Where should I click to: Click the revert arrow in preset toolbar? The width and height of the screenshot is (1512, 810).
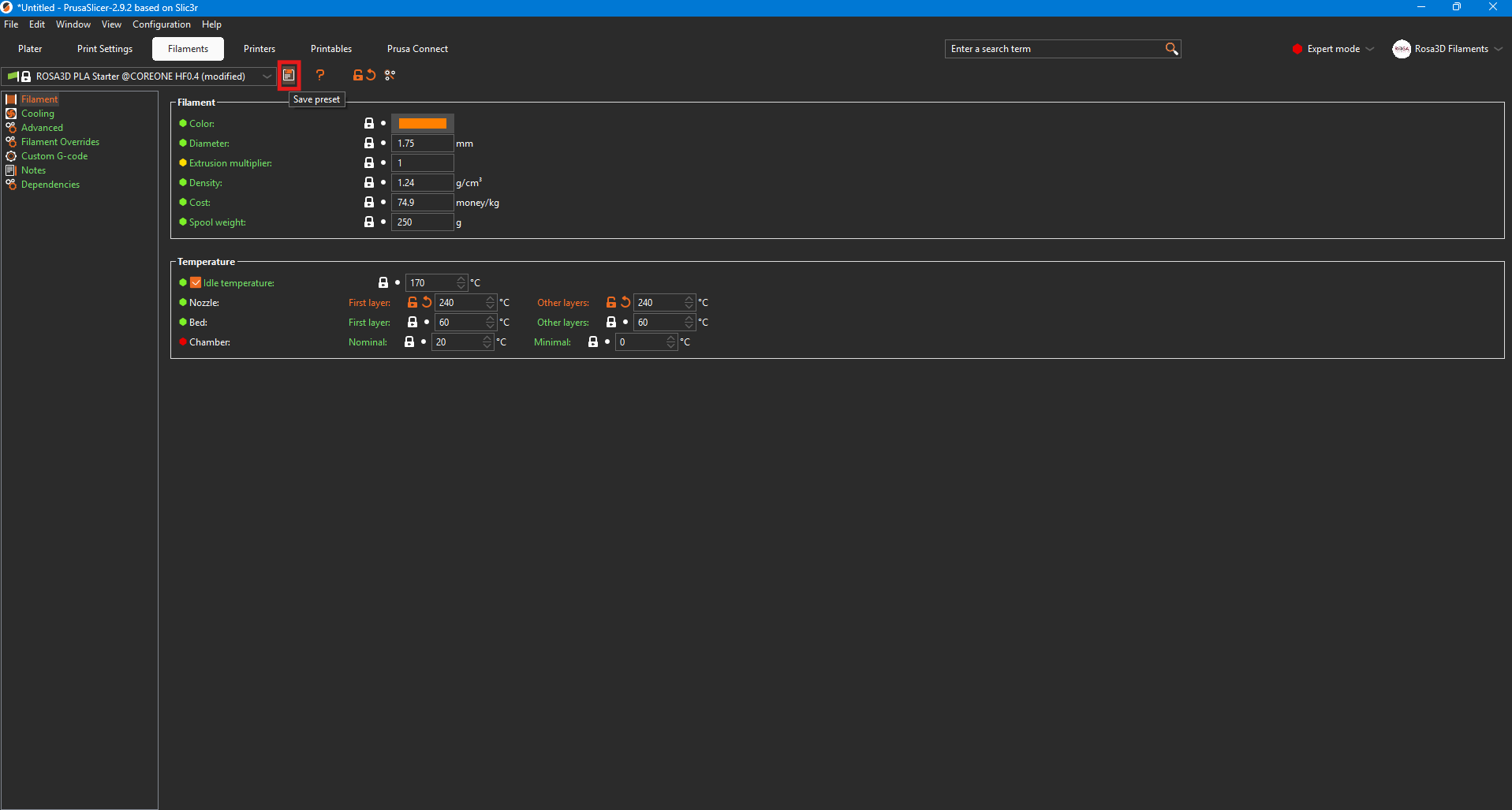click(371, 76)
